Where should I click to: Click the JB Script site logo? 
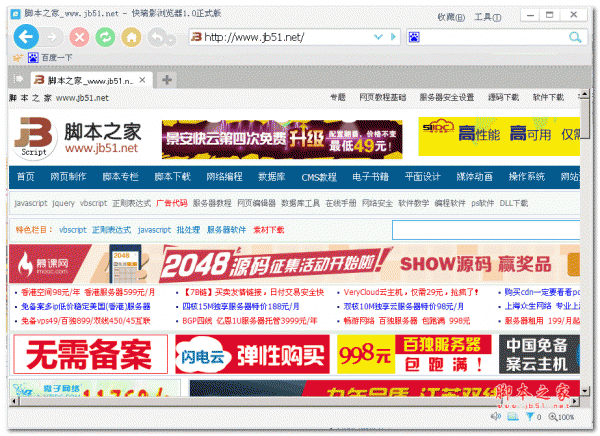click(34, 137)
